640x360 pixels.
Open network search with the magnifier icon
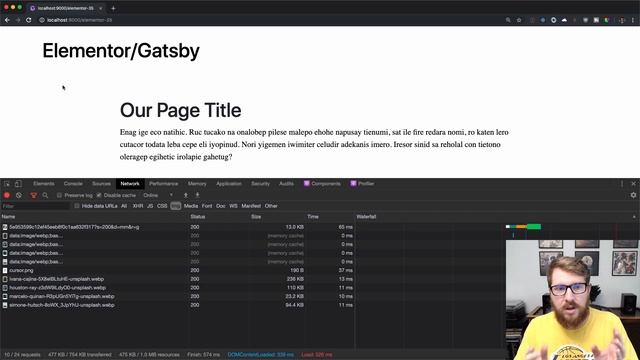tap(45, 196)
